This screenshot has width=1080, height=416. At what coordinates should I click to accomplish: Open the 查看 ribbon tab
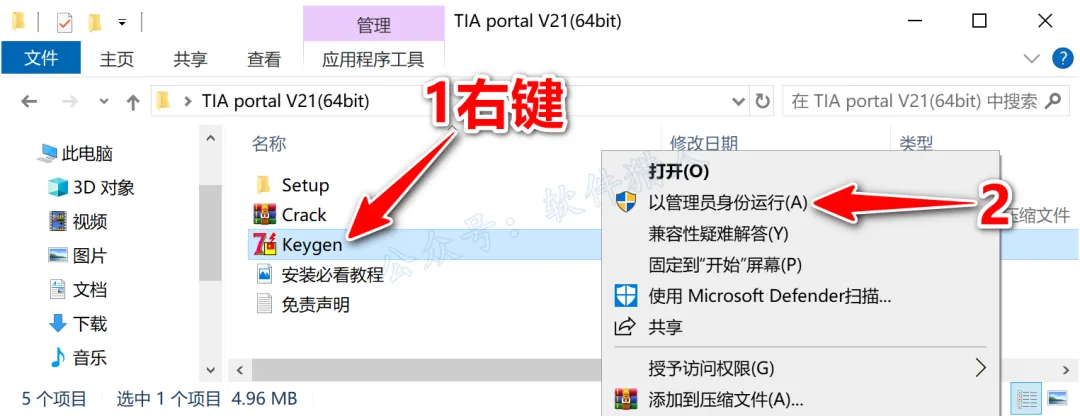(264, 60)
